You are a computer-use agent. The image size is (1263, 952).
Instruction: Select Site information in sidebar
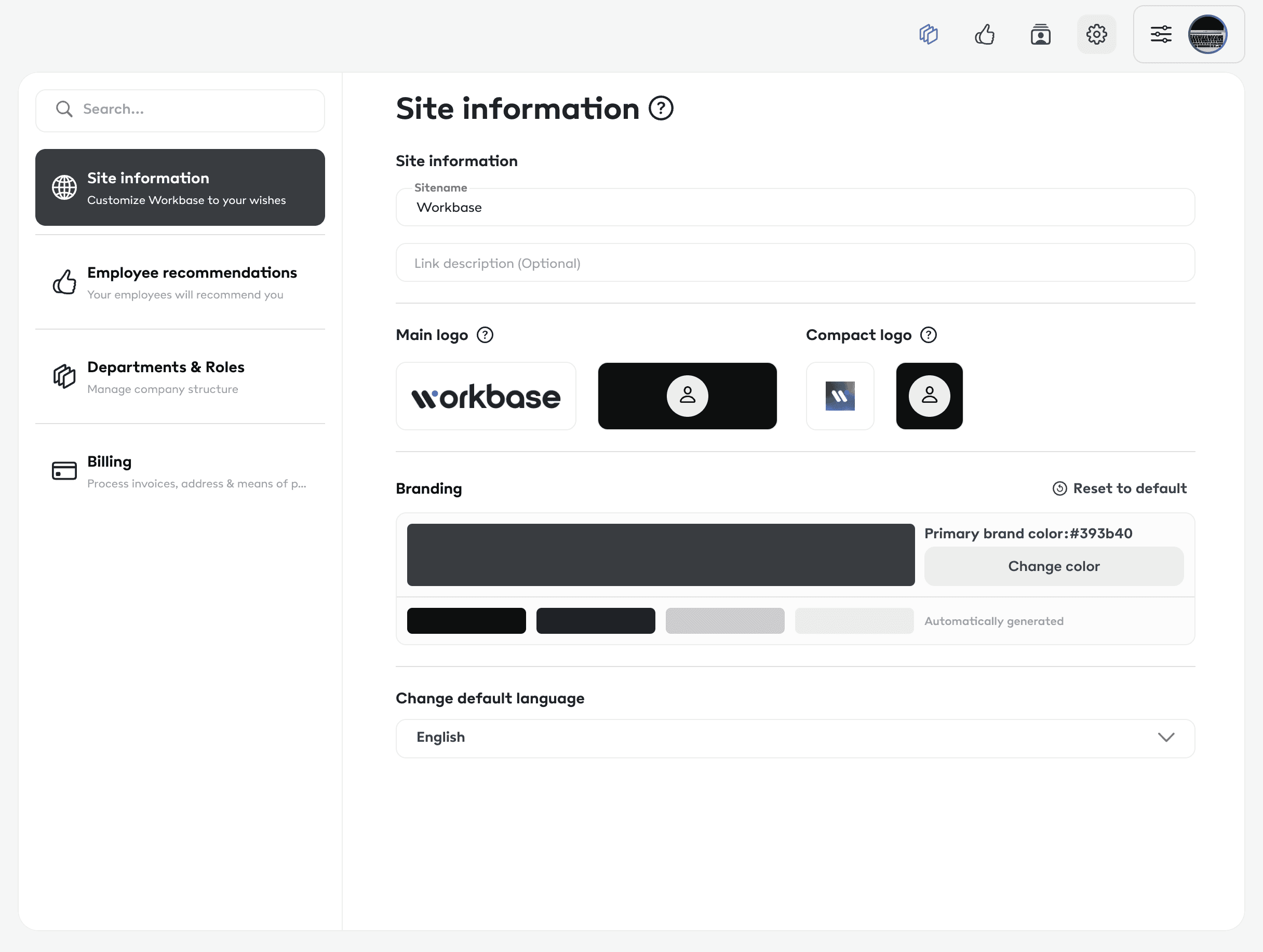pos(180,187)
